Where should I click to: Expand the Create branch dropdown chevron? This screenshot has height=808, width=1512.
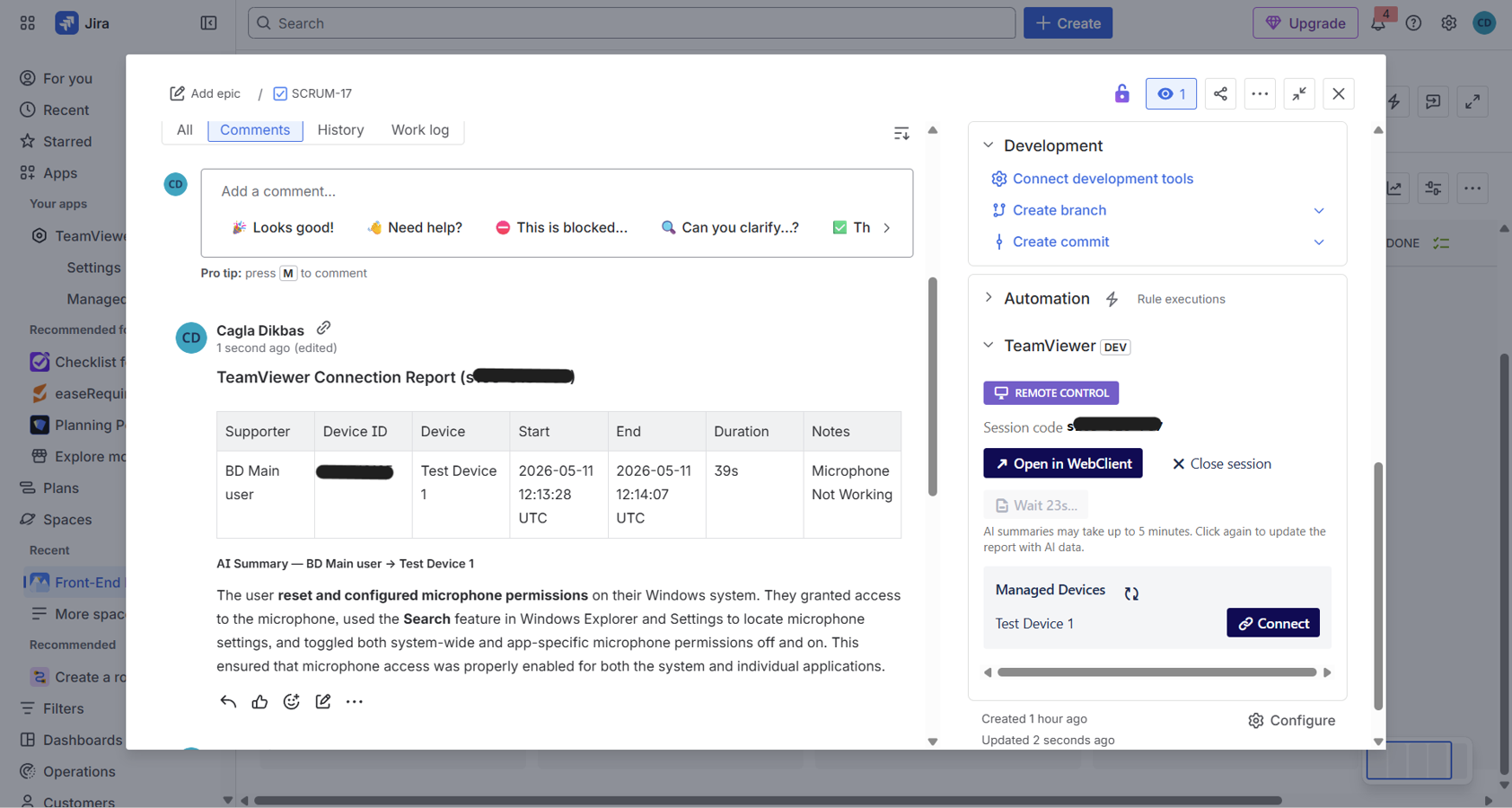[1319, 210]
